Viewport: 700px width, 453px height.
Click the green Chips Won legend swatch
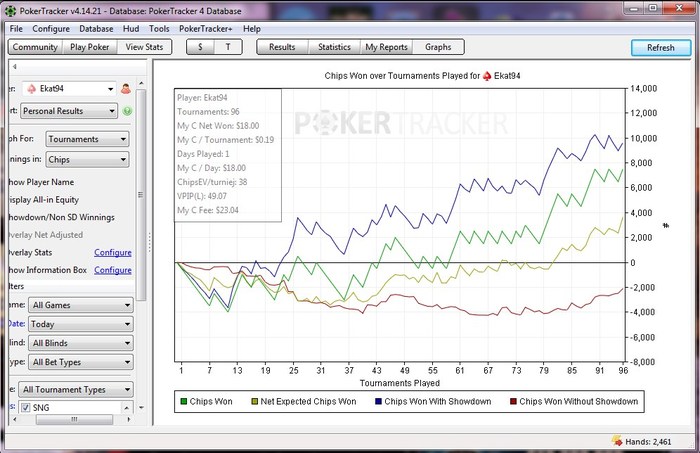click(183, 401)
